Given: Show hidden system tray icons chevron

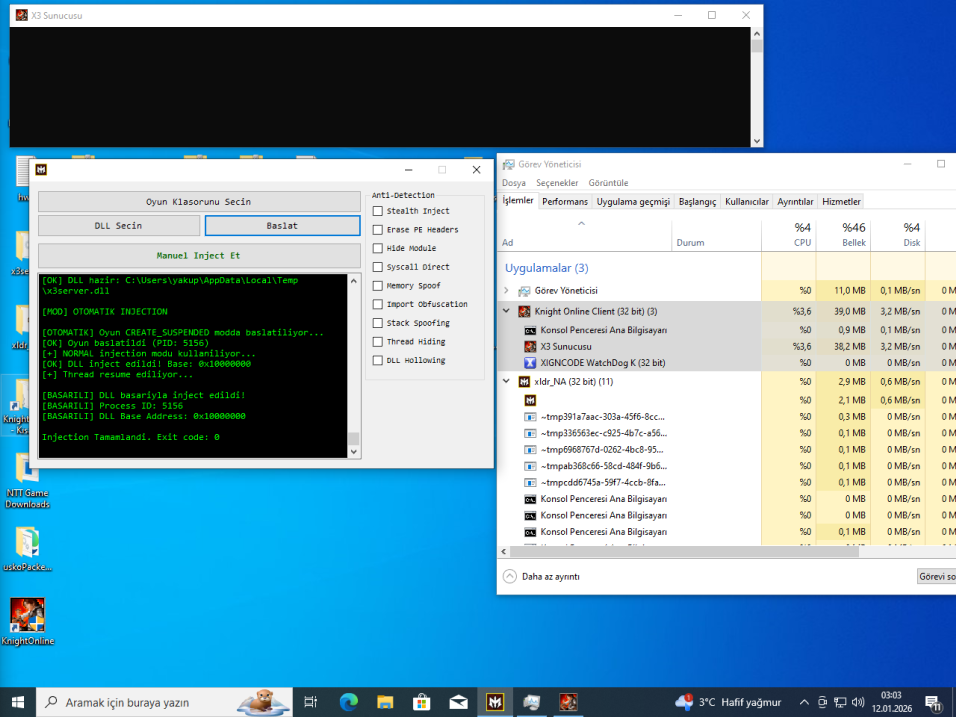Looking at the screenshot, I should pyautogui.click(x=804, y=702).
